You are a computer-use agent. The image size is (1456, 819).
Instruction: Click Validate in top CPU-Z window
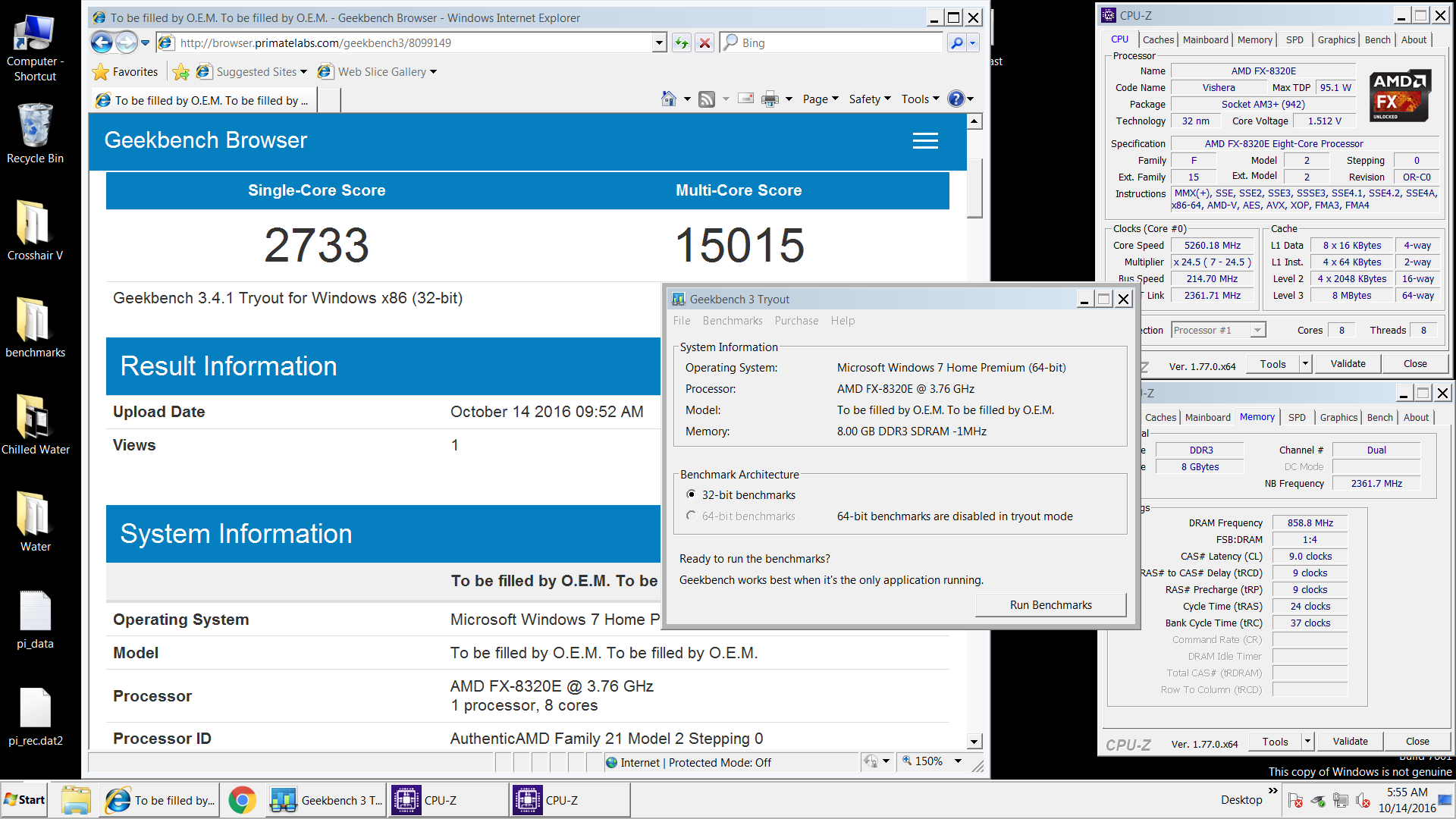point(1348,364)
